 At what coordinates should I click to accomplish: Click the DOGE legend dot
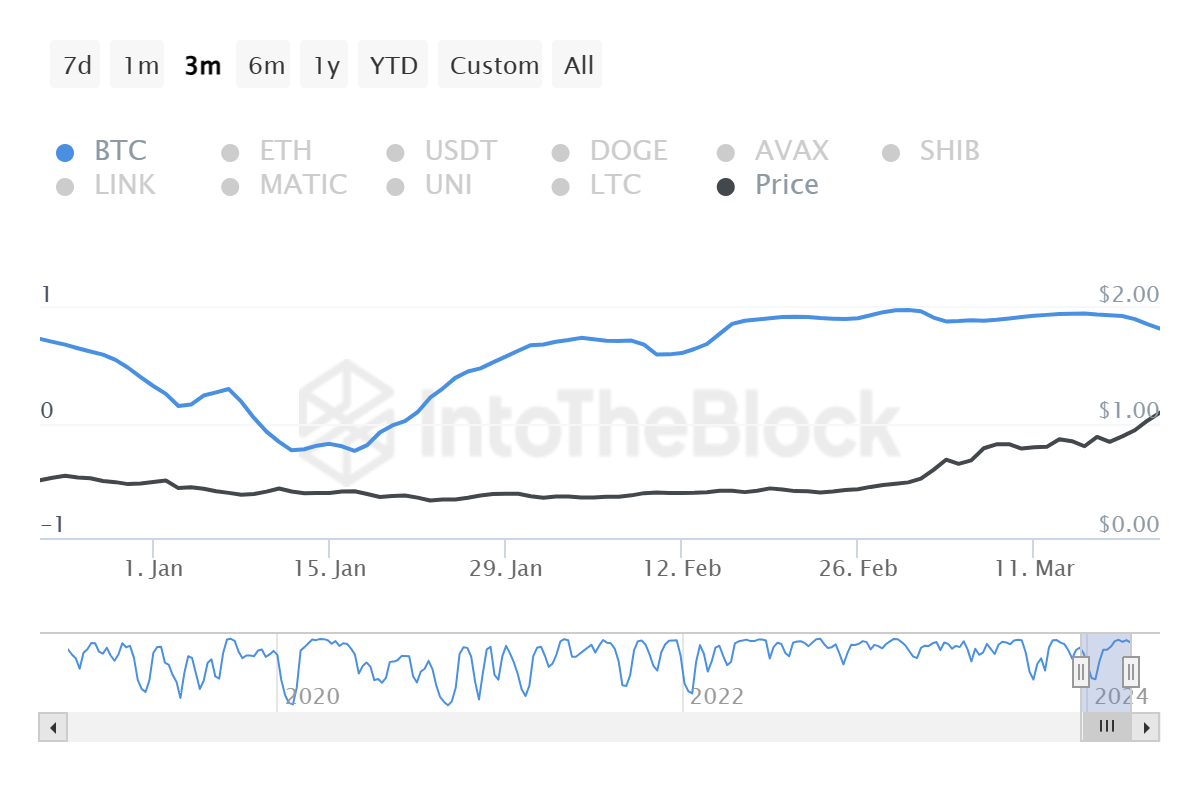point(560,153)
